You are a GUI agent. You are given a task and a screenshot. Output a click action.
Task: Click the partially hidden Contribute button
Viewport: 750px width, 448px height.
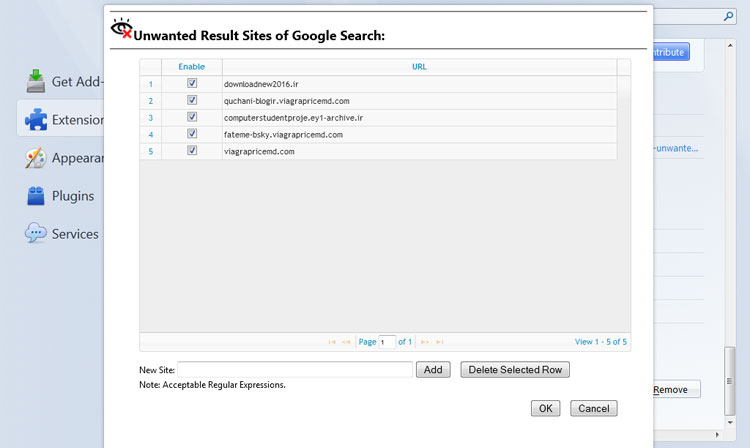(x=671, y=52)
